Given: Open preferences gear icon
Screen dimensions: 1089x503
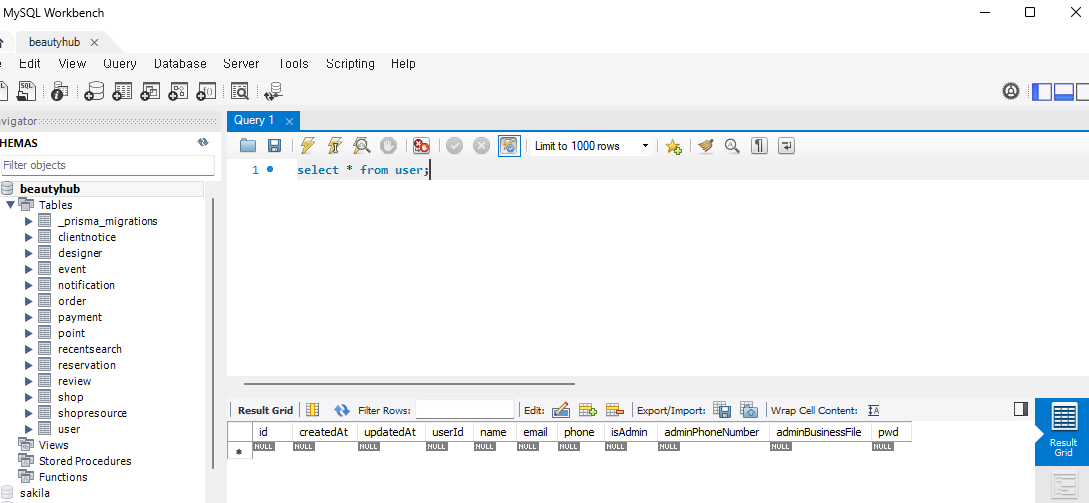Looking at the screenshot, I should pyautogui.click(x=1011, y=91).
